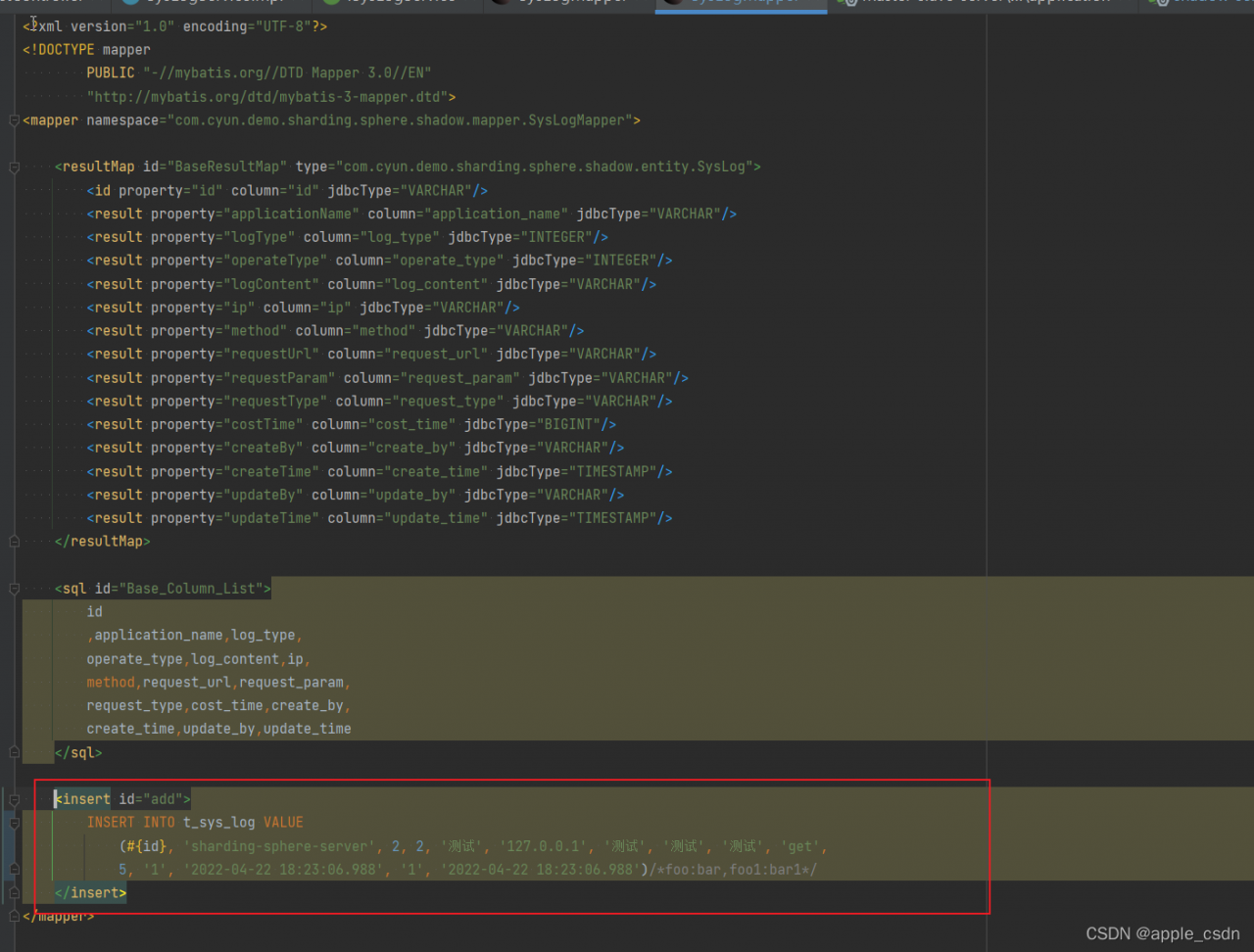The height and width of the screenshot is (952, 1254).
Task: Collapse the mapper tag fold marker
Action: (14, 120)
